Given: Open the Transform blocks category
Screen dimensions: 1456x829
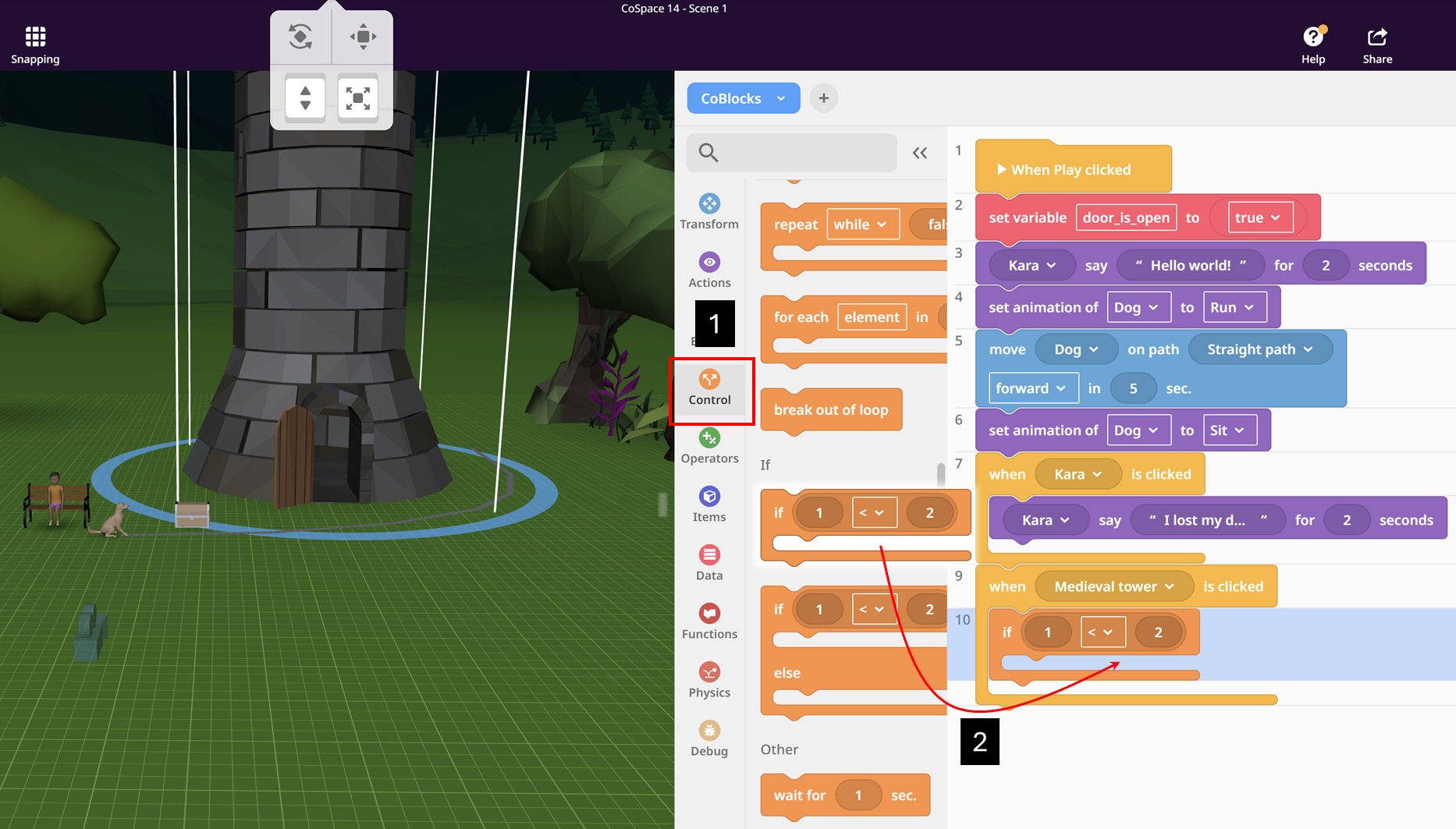Looking at the screenshot, I should 708,212.
